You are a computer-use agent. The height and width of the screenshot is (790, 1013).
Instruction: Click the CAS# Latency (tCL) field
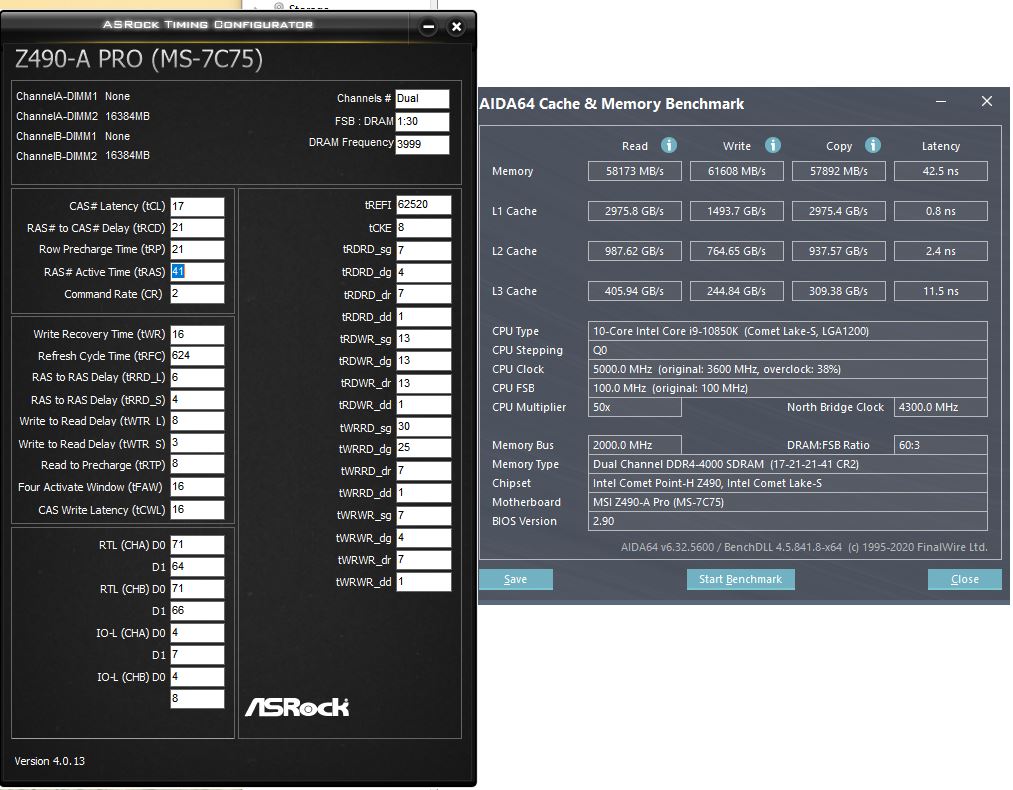(197, 207)
